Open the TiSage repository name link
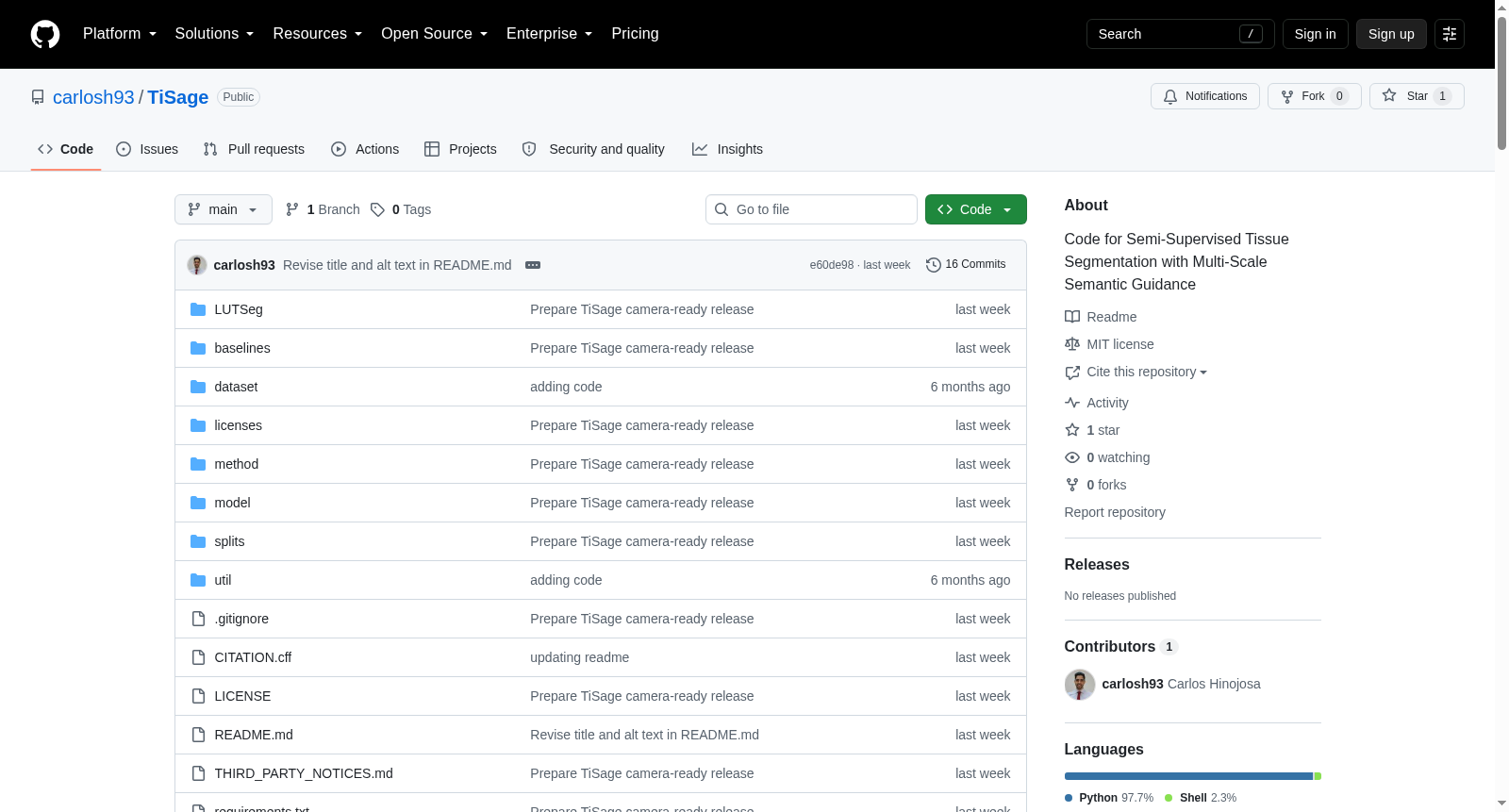The image size is (1509, 812). [x=177, y=97]
